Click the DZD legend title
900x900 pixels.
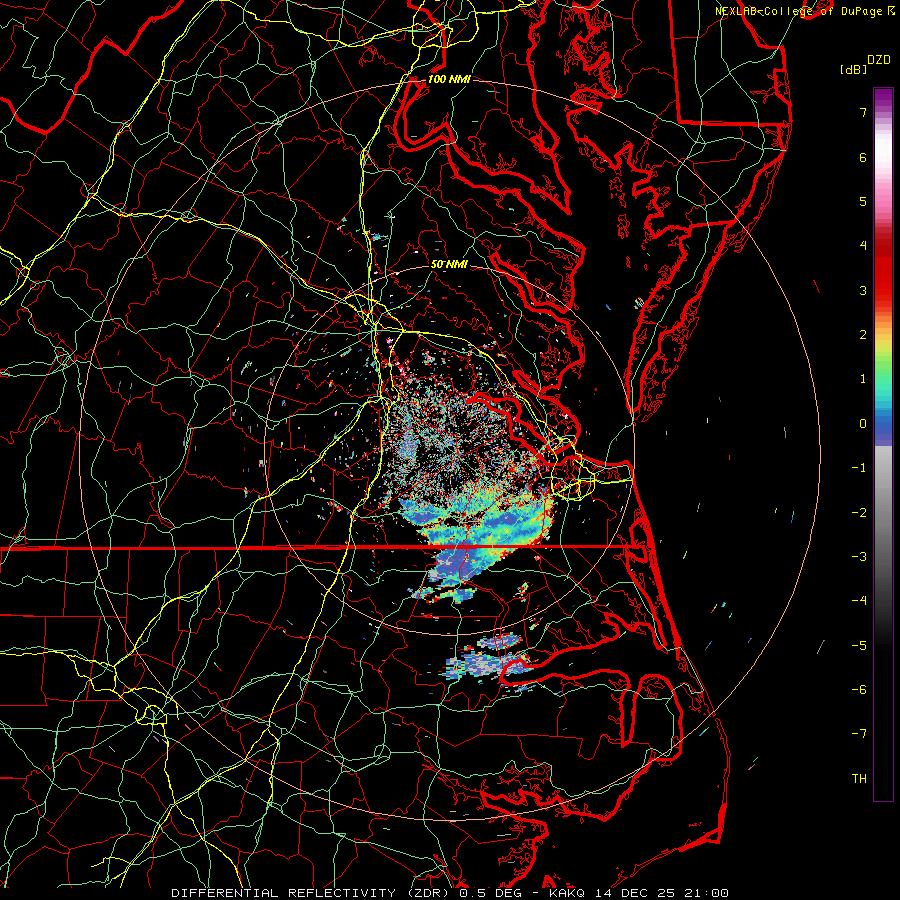[x=879, y=60]
